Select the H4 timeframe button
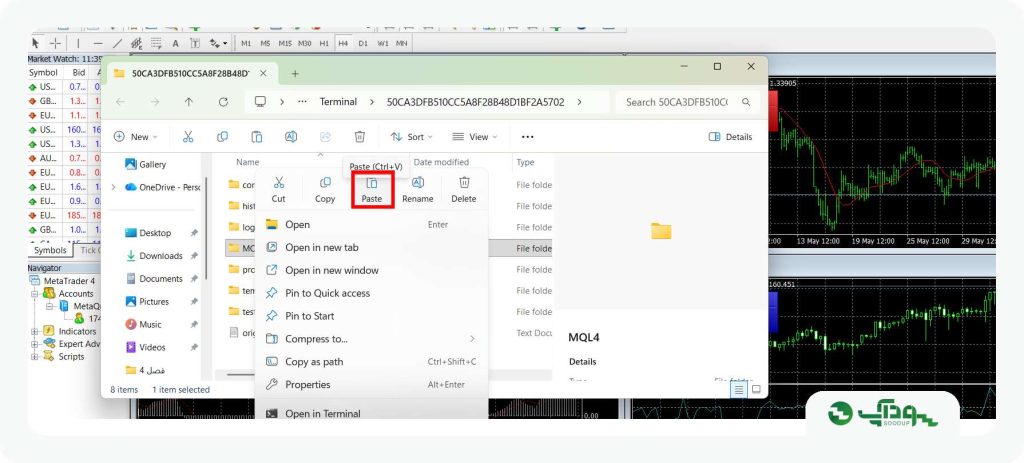 tap(343, 43)
